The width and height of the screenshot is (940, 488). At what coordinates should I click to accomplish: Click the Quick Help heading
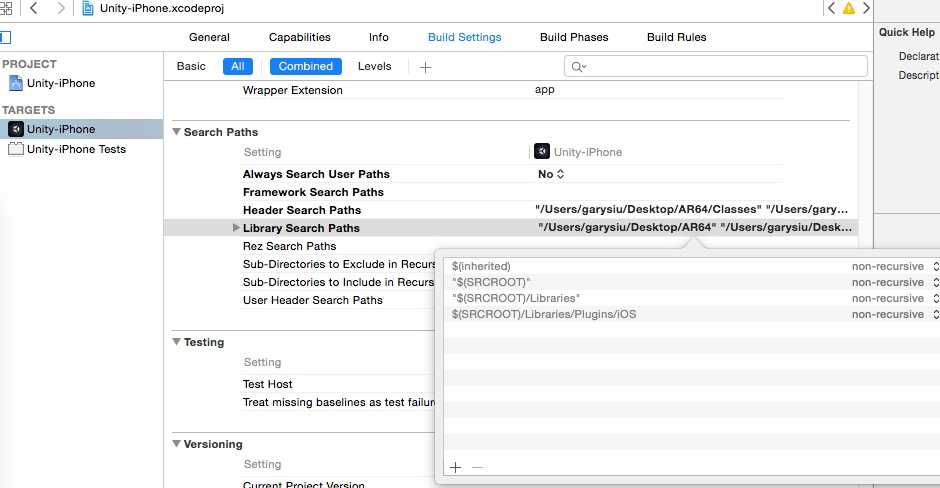pos(906,32)
